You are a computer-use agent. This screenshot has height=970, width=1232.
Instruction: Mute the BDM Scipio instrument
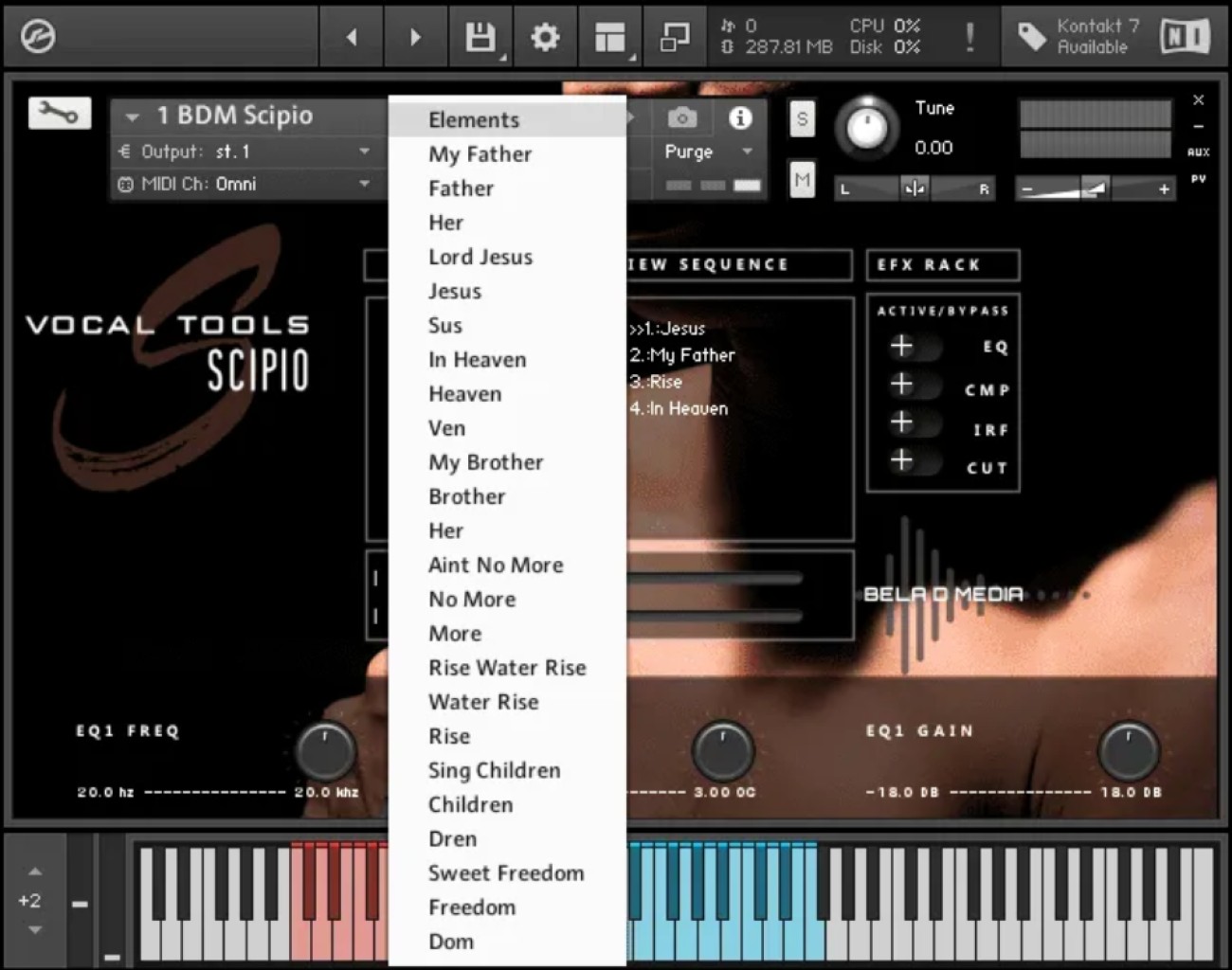803,179
